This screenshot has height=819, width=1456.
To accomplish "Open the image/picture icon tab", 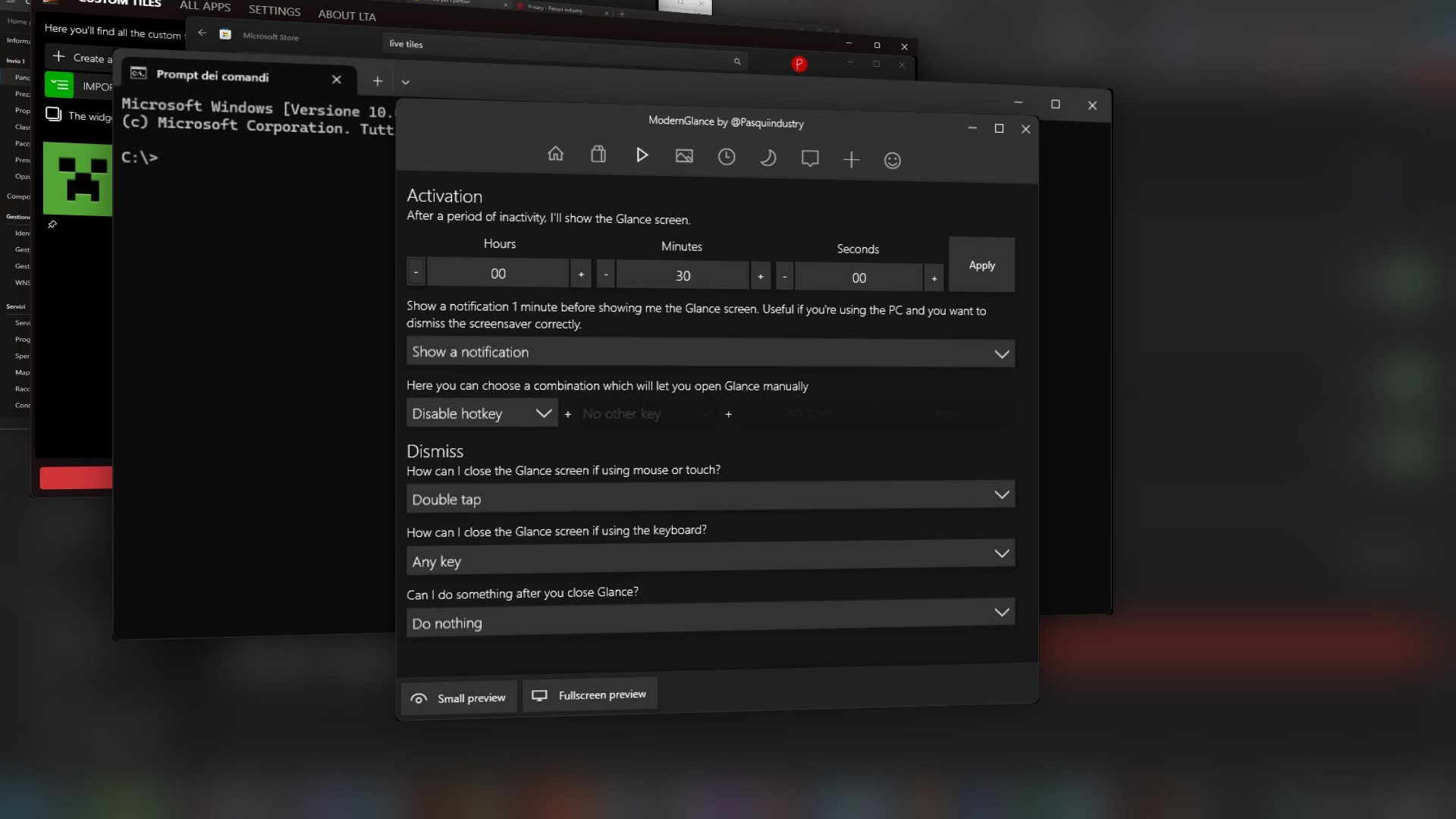I will [684, 156].
